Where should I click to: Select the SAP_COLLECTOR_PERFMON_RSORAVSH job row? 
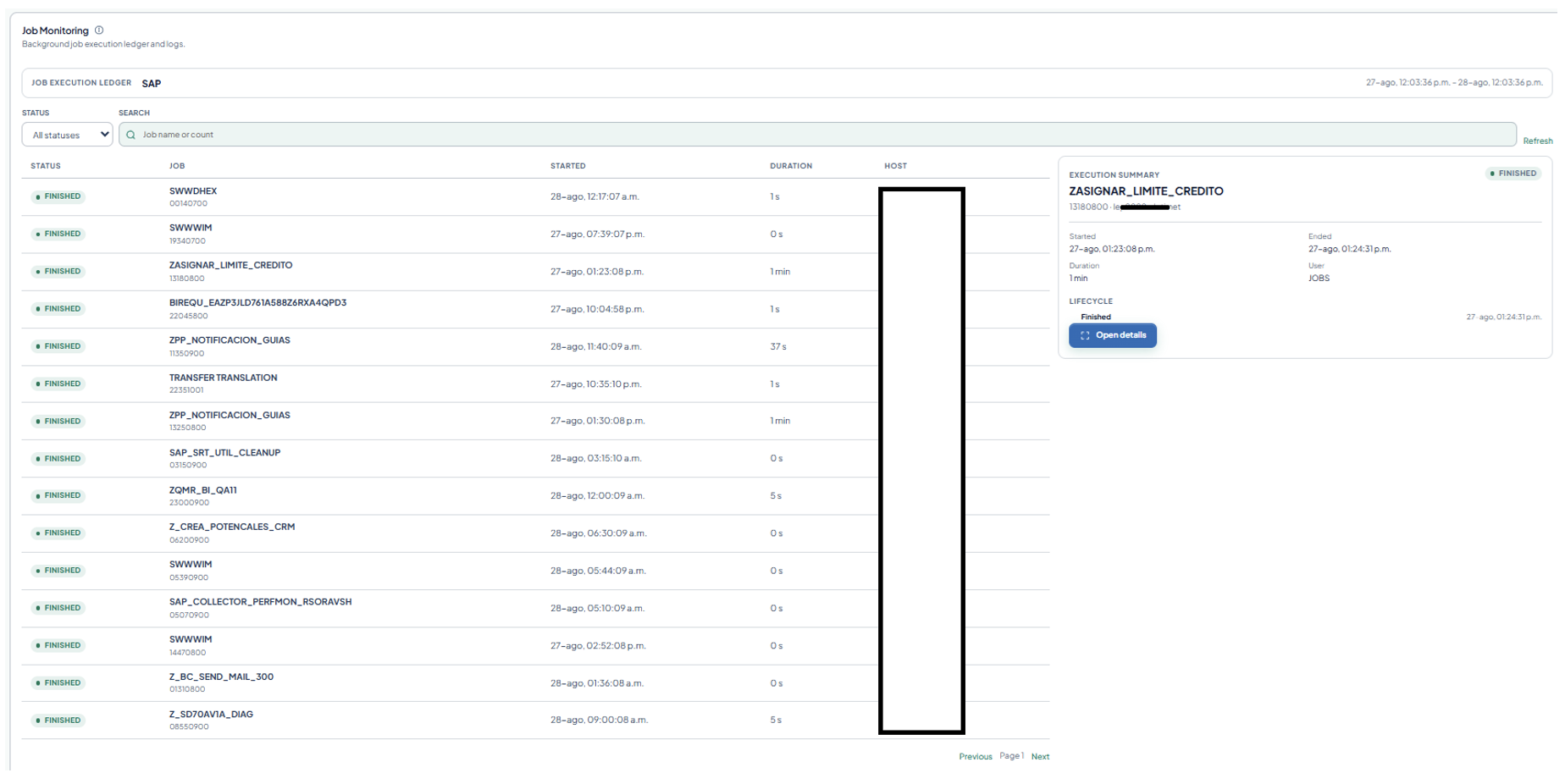535,608
